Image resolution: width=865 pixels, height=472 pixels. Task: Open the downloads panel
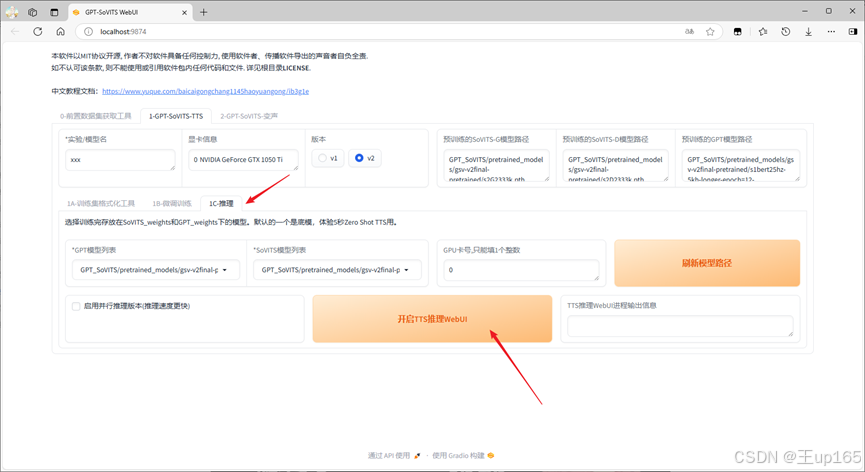[808, 31]
